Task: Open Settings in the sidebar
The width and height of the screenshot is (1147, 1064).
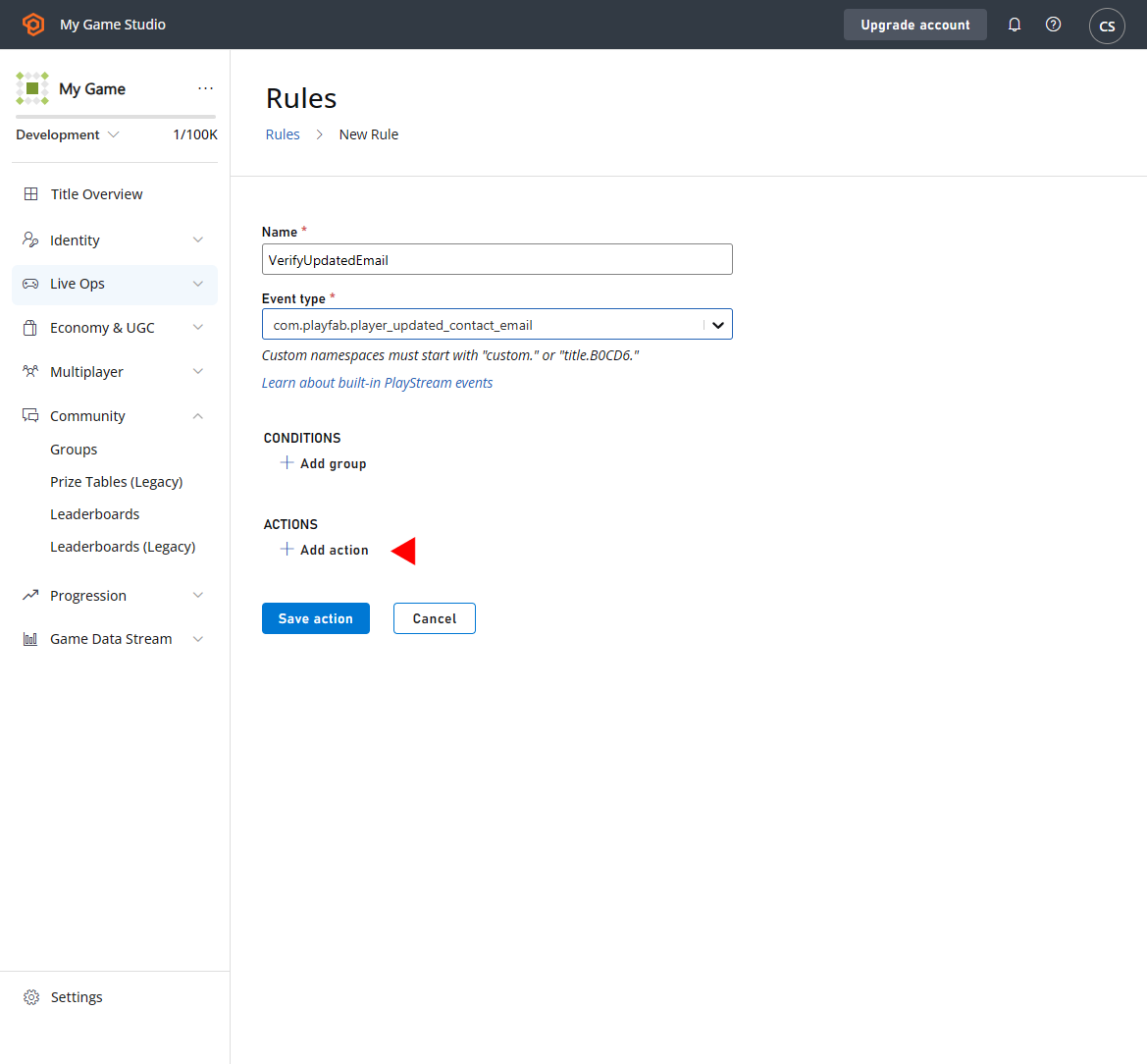Action: pyautogui.click(x=77, y=996)
